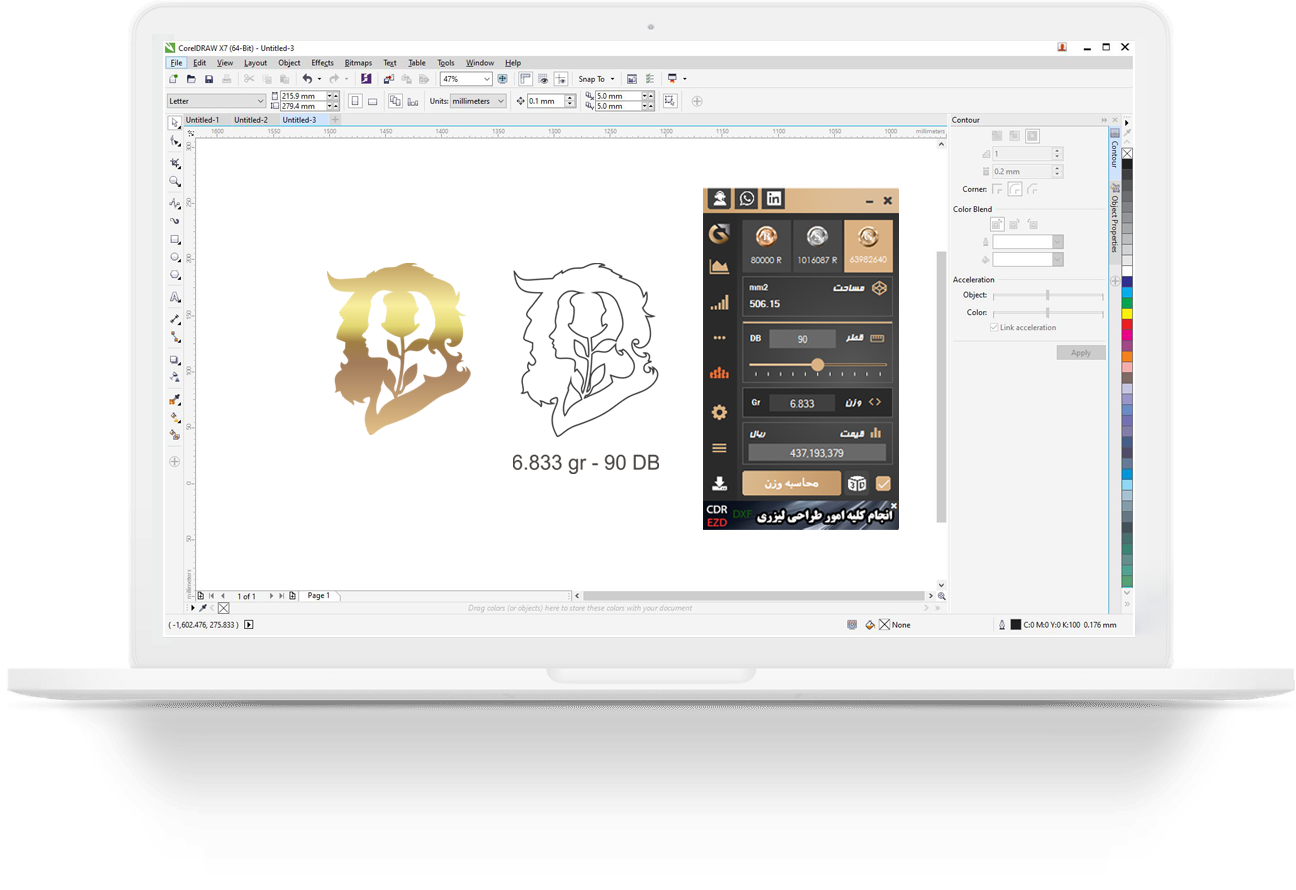Enable the checkbox next to the 3D button
This screenshot has height=890, width=1296.
click(883, 483)
